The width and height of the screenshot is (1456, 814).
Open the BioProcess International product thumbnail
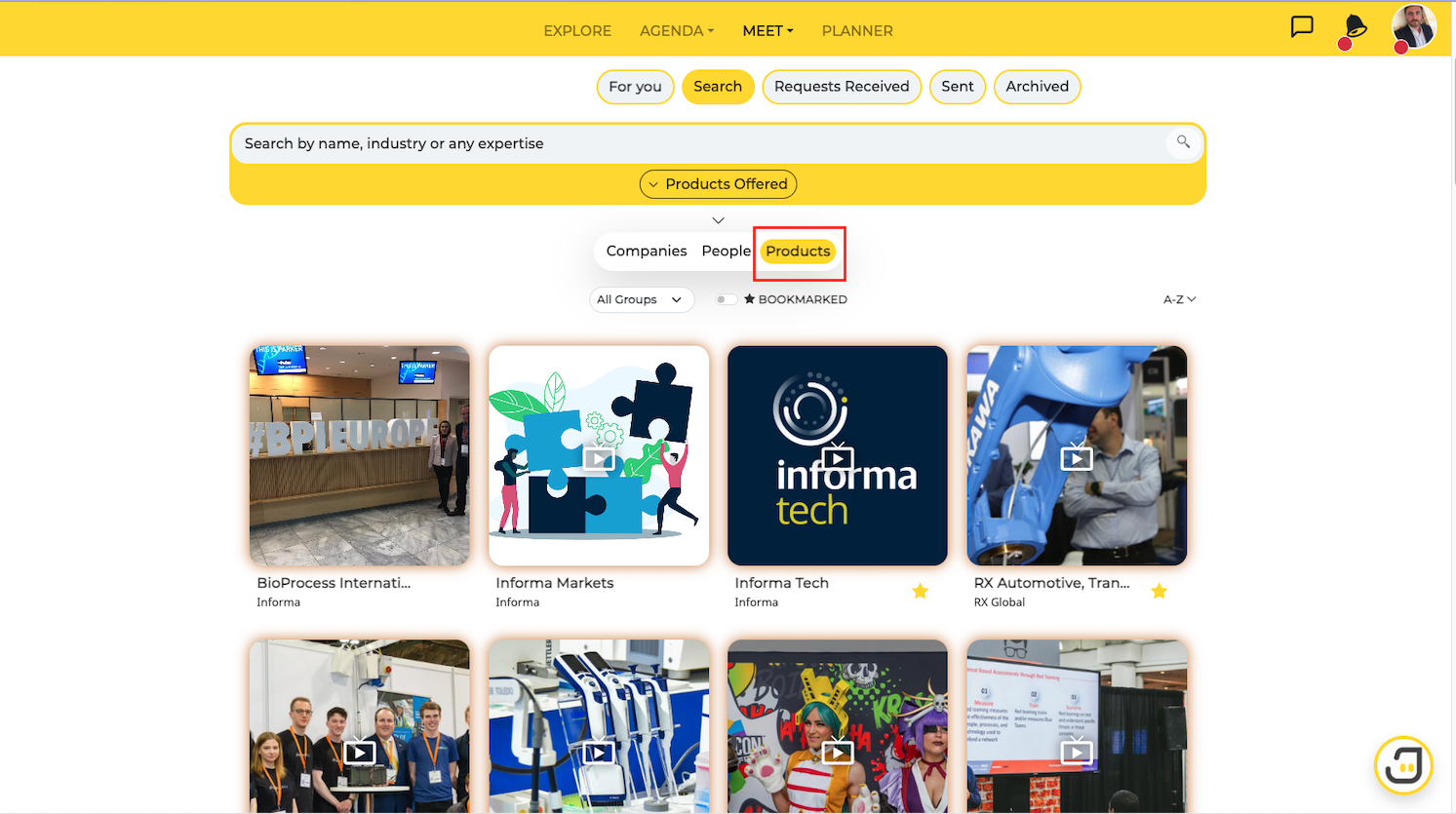360,455
